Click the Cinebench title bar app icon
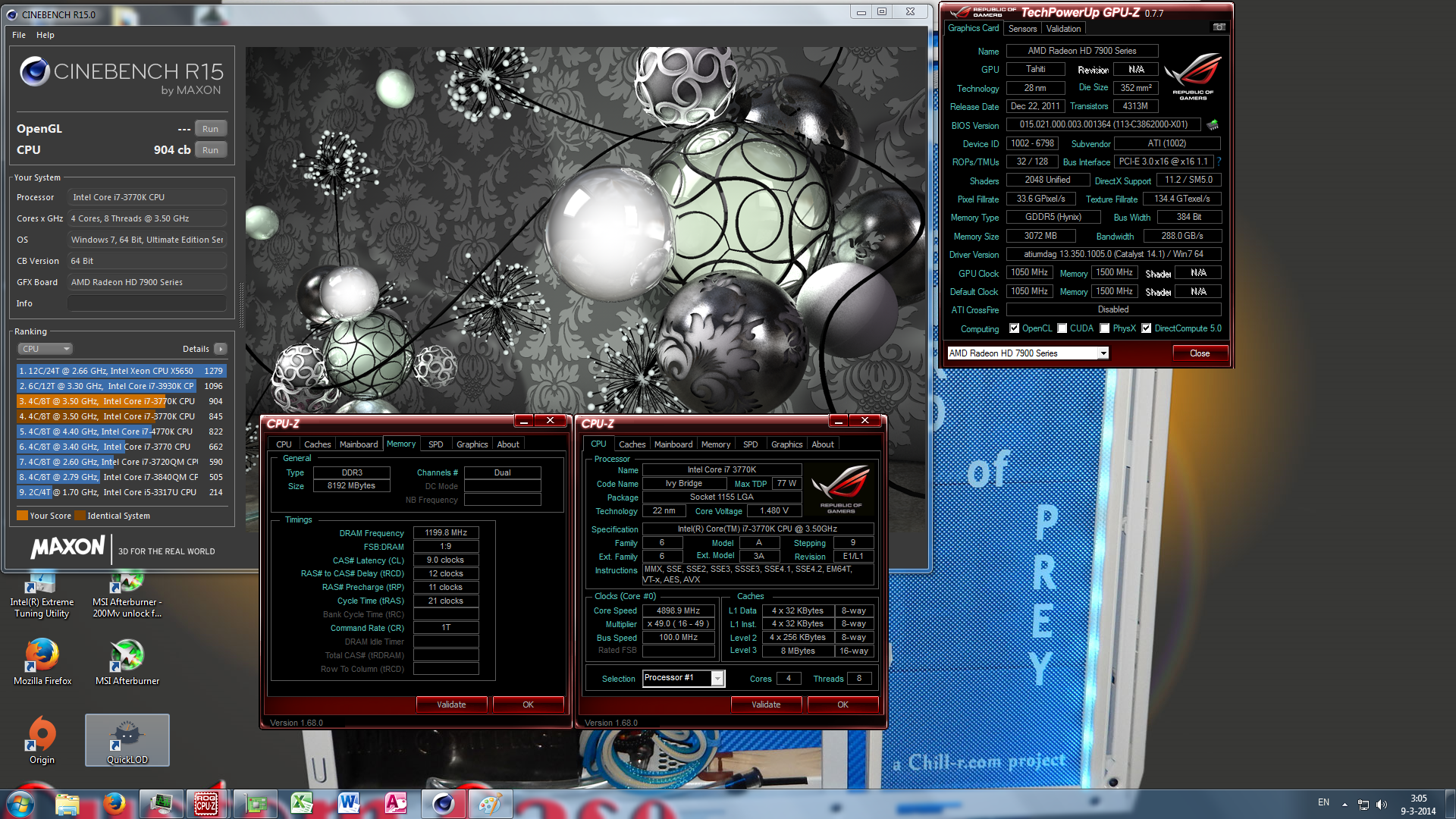The width and height of the screenshot is (1456, 819). tap(11, 14)
